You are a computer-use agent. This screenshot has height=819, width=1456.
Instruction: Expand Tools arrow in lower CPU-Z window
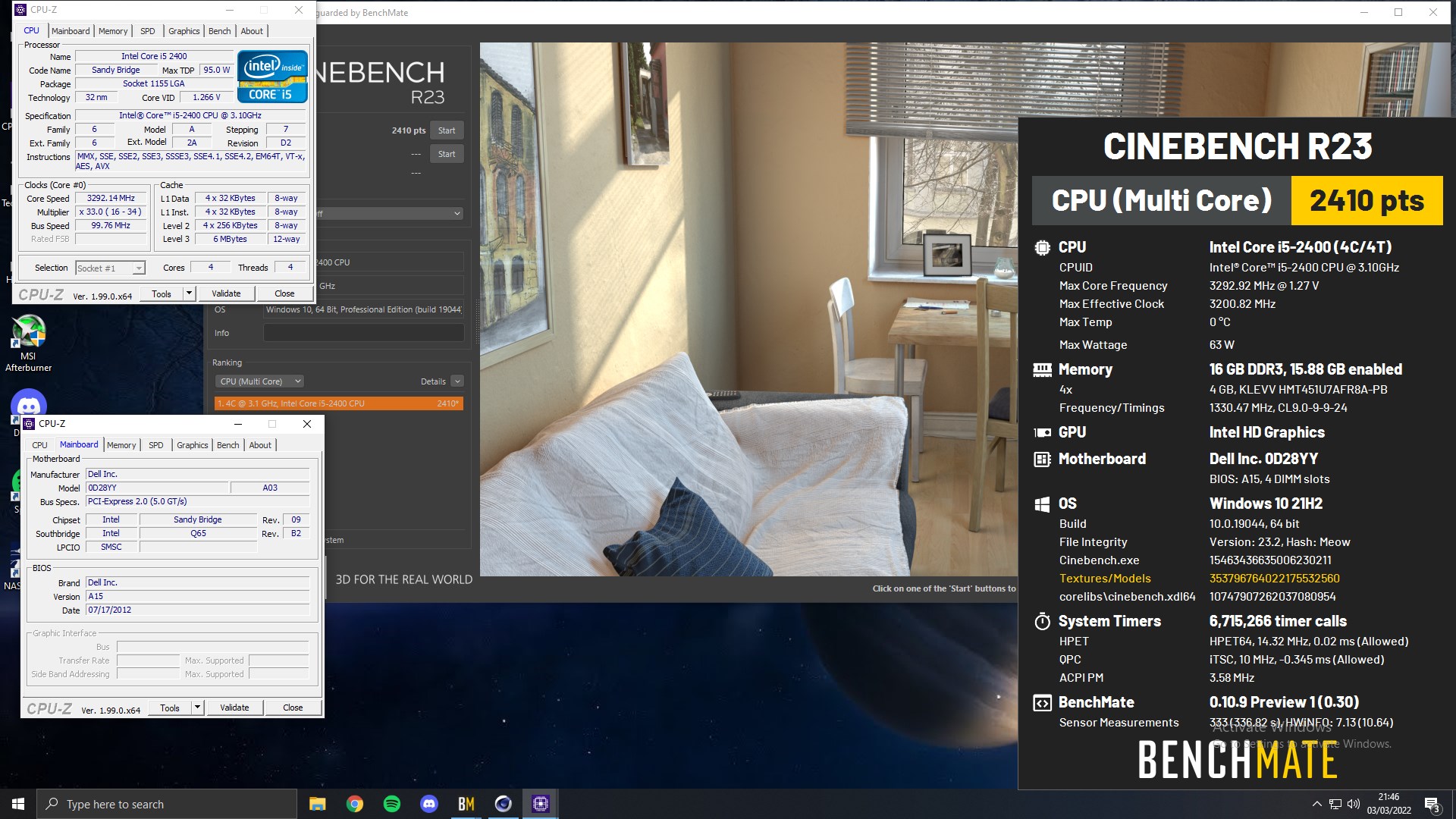coord(197,708)
